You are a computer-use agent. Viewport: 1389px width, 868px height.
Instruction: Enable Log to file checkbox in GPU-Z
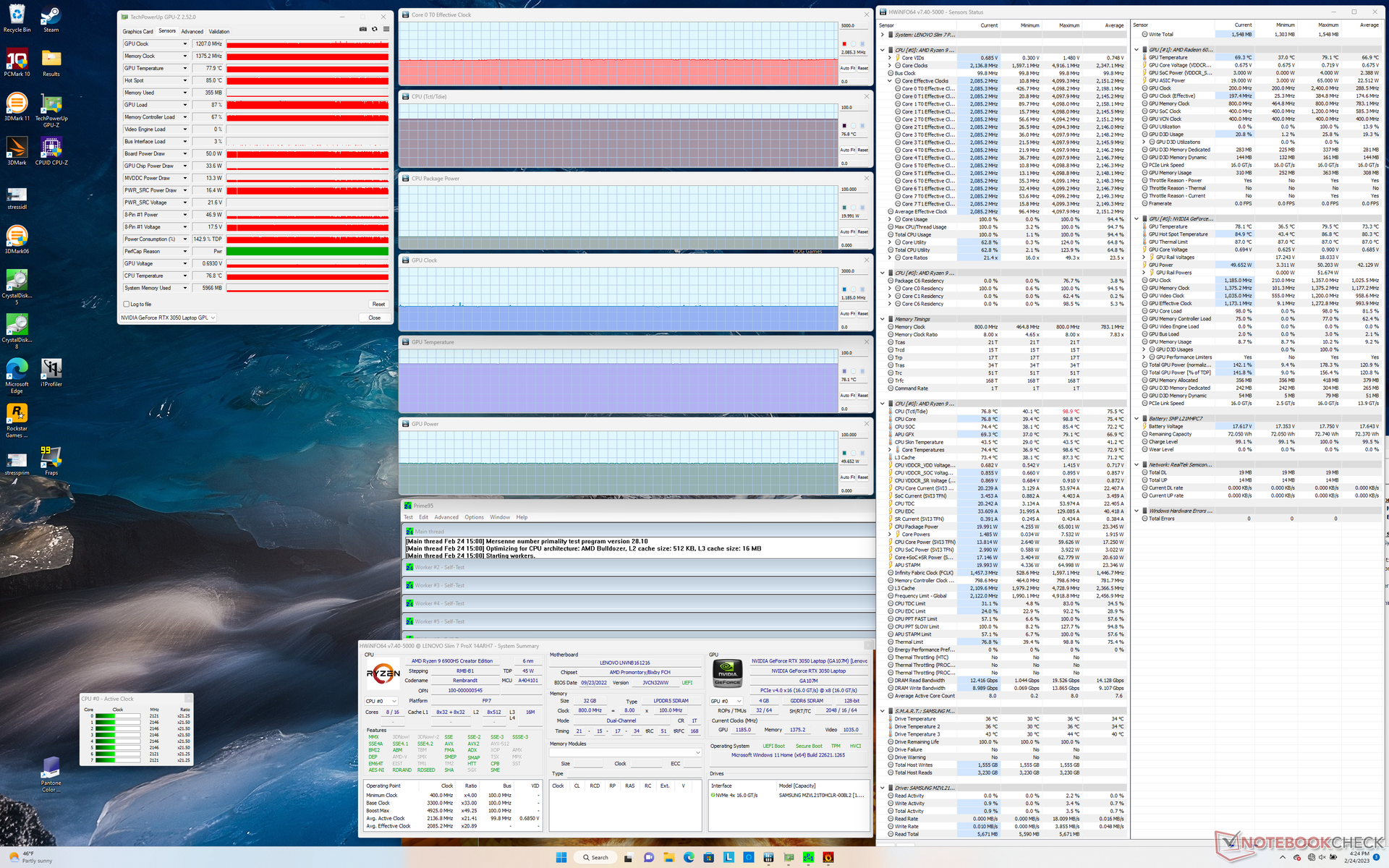[x=127, y=305]
